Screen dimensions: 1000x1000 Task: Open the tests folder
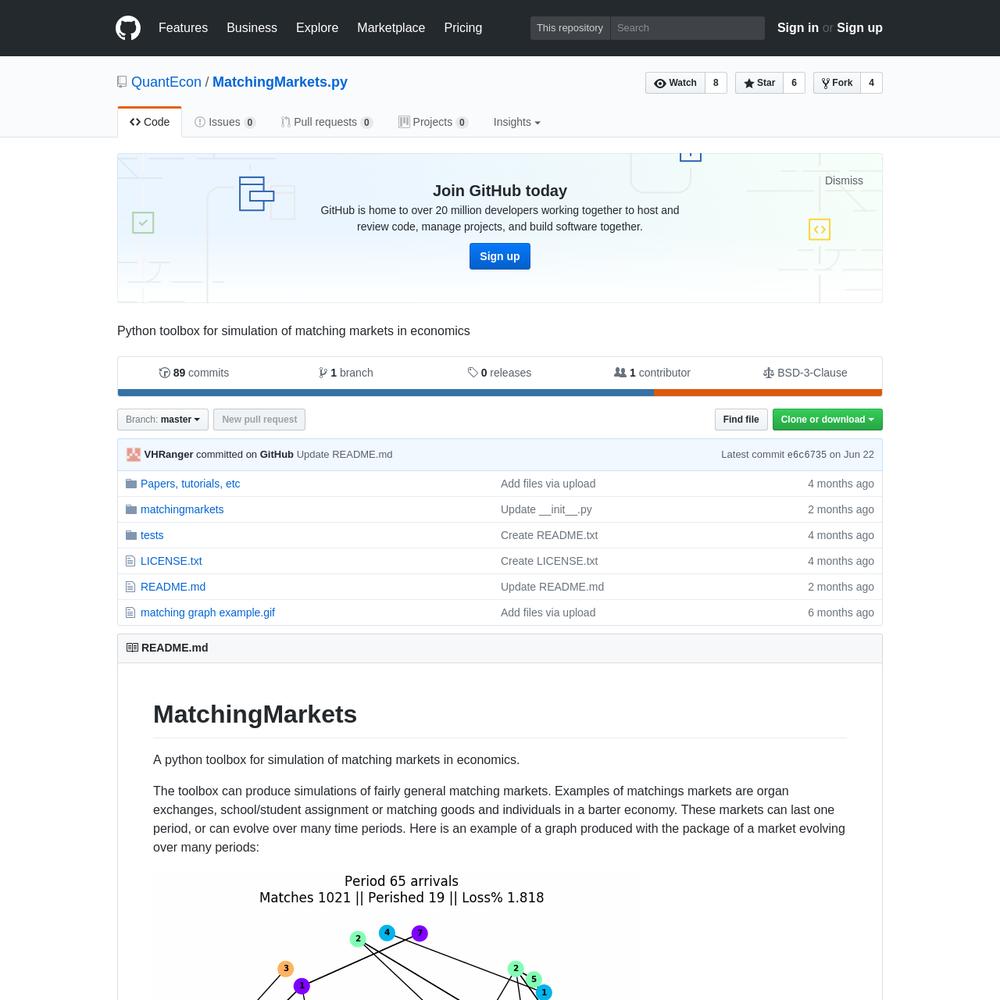coord(152,535)
